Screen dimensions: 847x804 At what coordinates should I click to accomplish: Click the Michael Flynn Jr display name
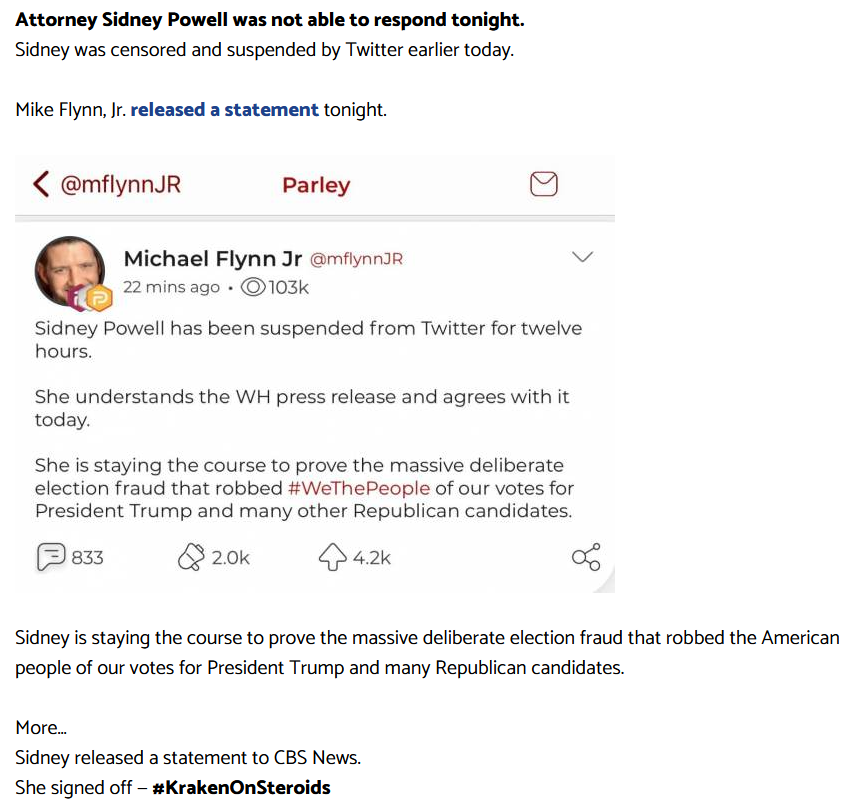[x=213, y=259]
